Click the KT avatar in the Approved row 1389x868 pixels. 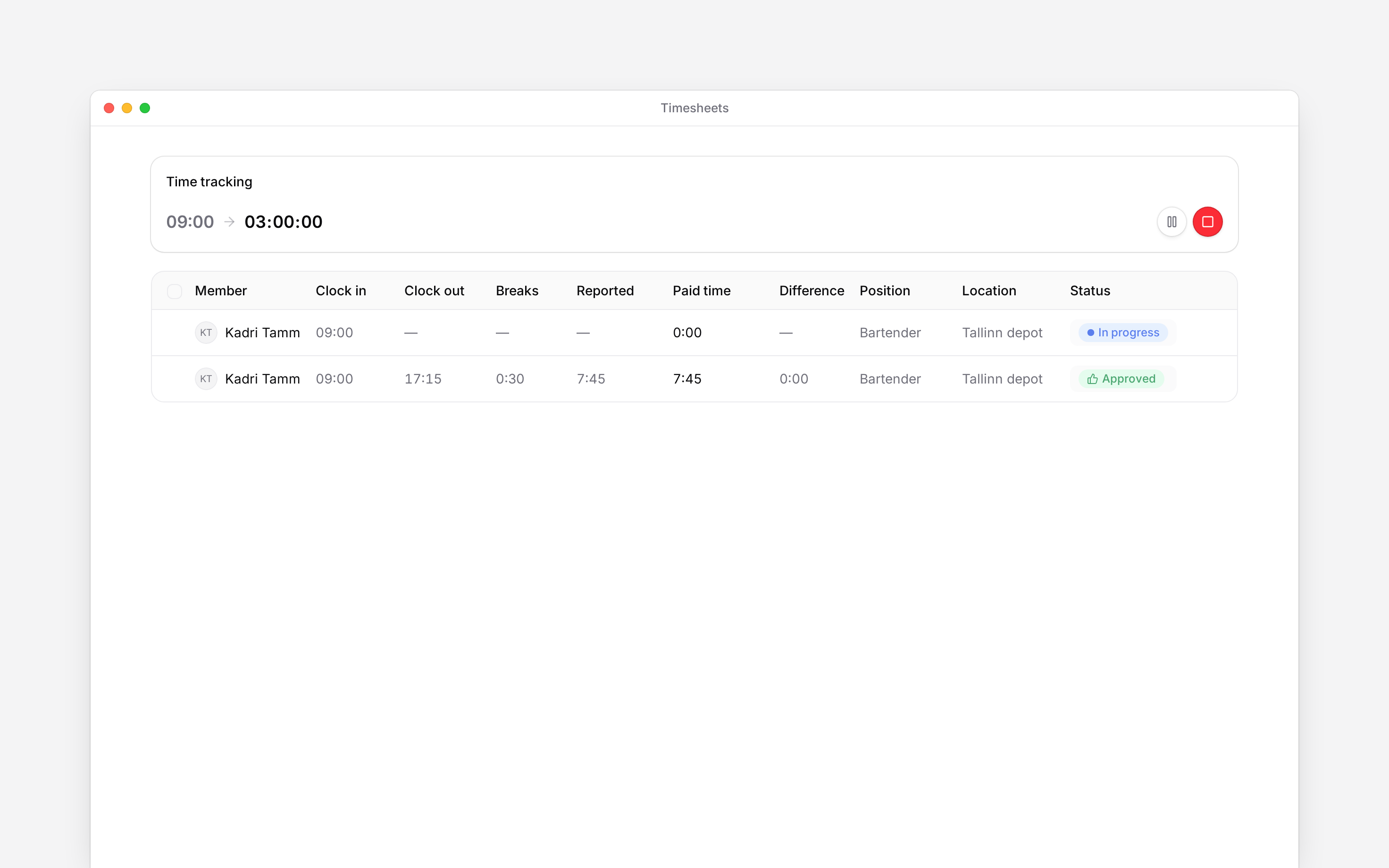coord(206,379)
